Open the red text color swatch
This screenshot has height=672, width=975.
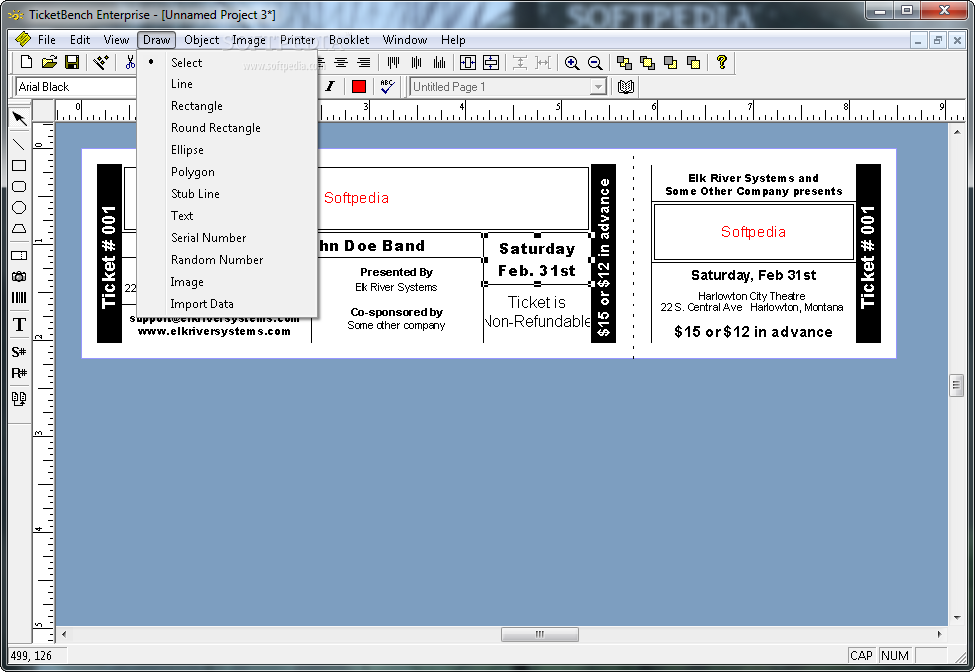(359, 86)
